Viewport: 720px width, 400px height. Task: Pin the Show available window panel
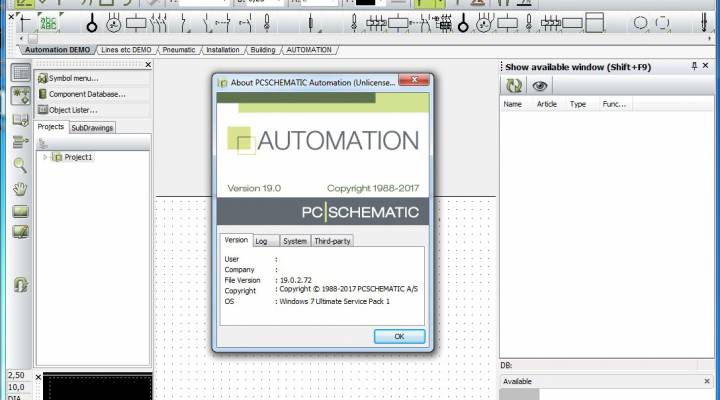click(694, 66)
